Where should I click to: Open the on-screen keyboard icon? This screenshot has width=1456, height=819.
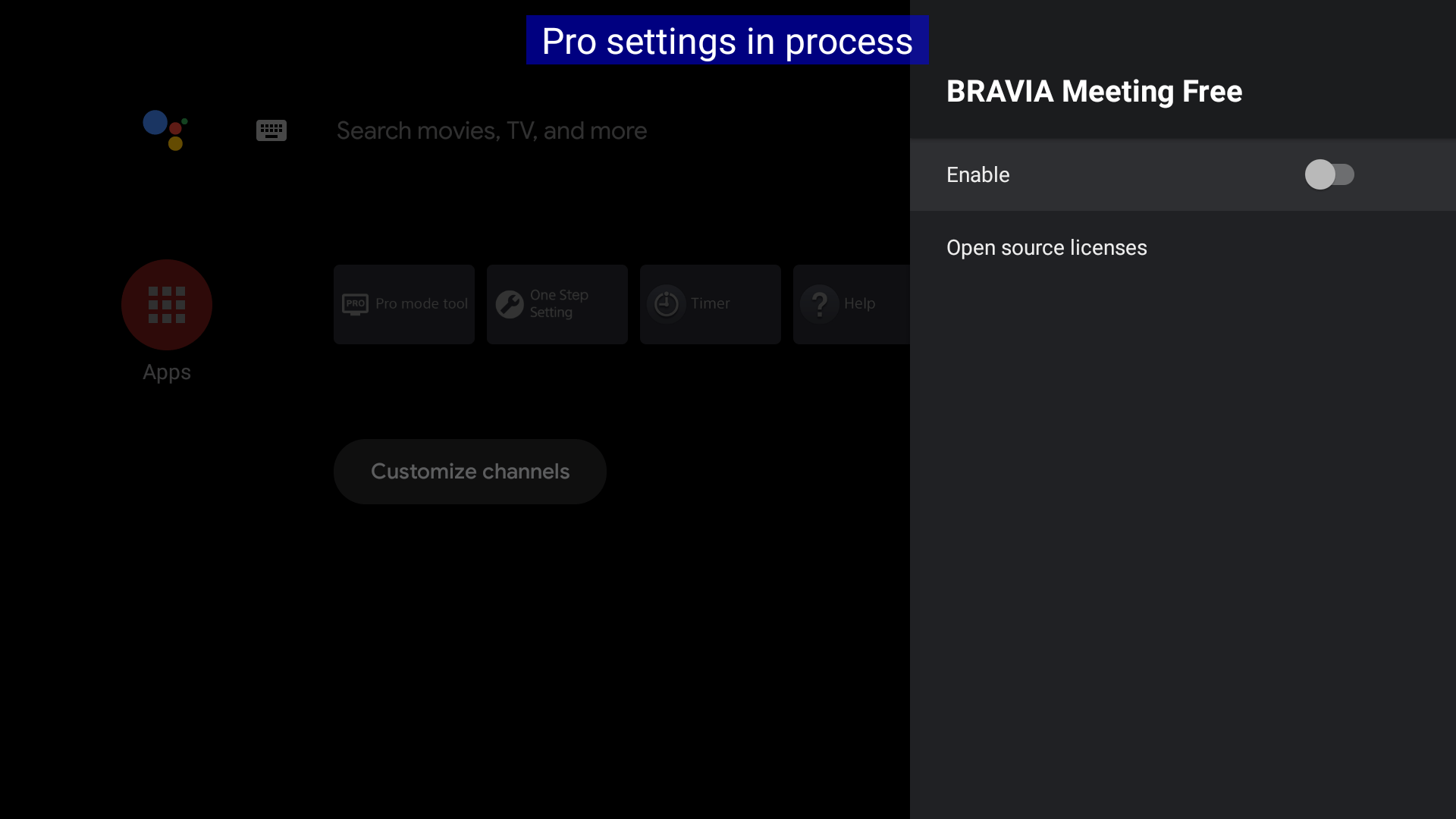(x=271, y=130)
